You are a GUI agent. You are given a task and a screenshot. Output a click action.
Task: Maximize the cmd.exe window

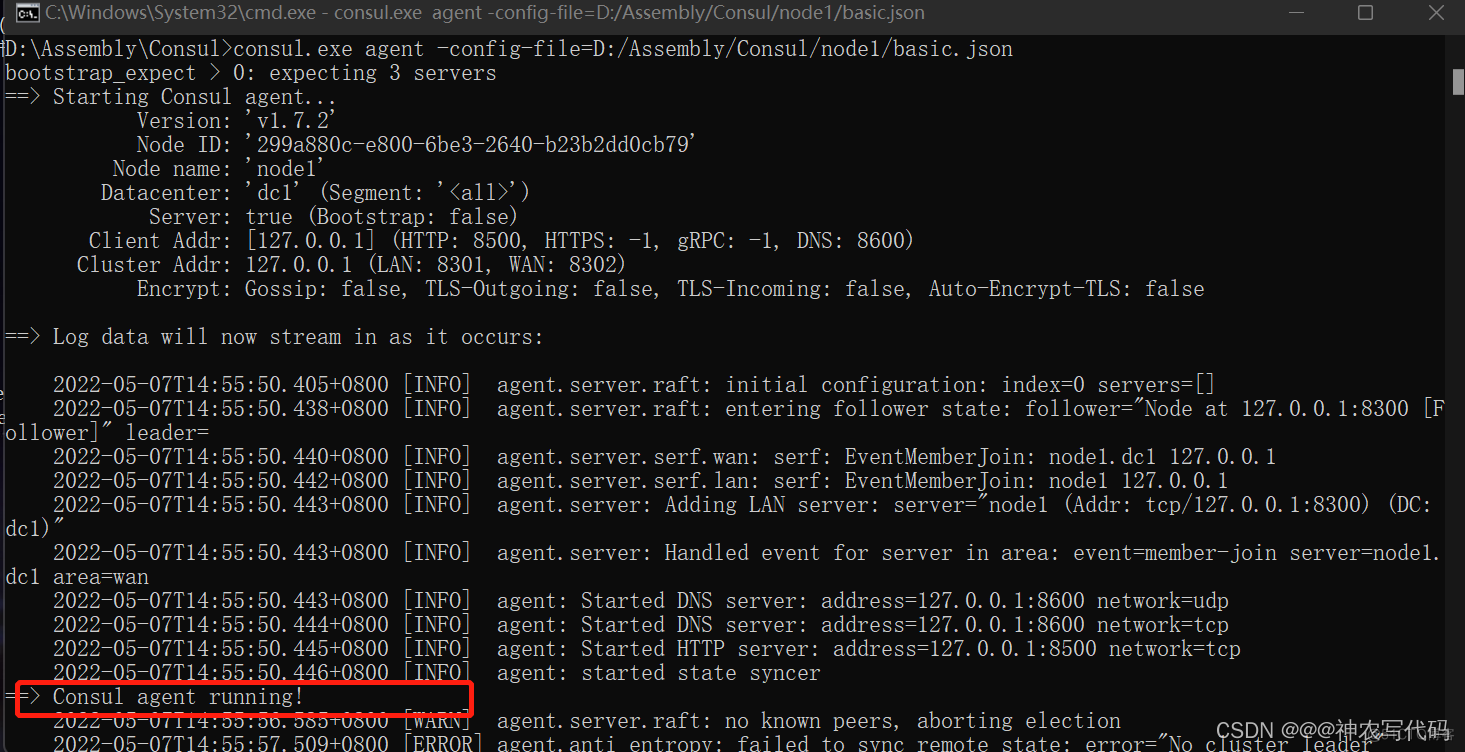pyautogui.click(x=1366, y=13)
